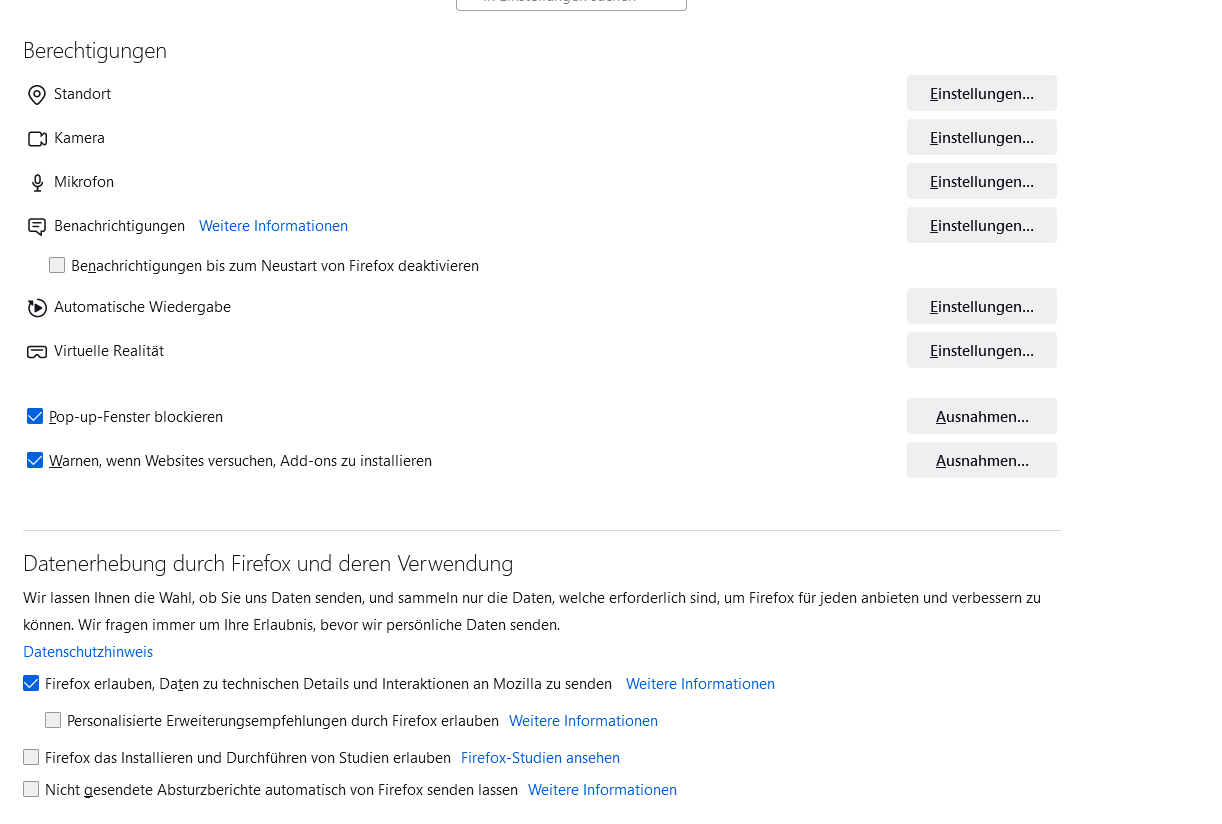Follow Firefox-Studien ansehen link
Screen dimensions: 1222x824
(540, 758)
